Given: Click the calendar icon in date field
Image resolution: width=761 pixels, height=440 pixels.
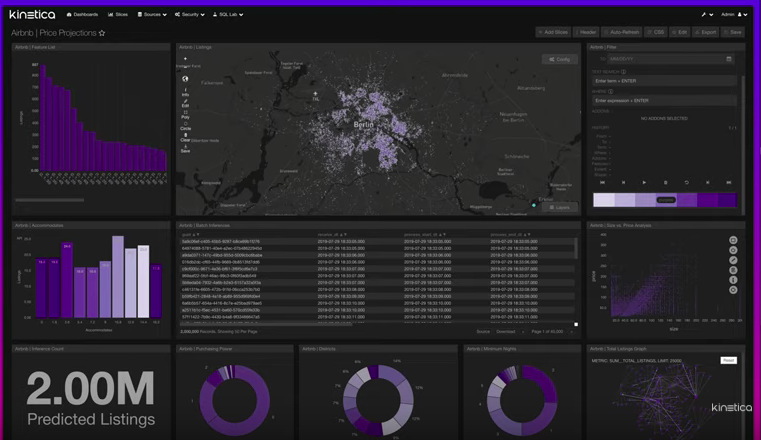Looking at the screenshot, I should tap(728, 59).
